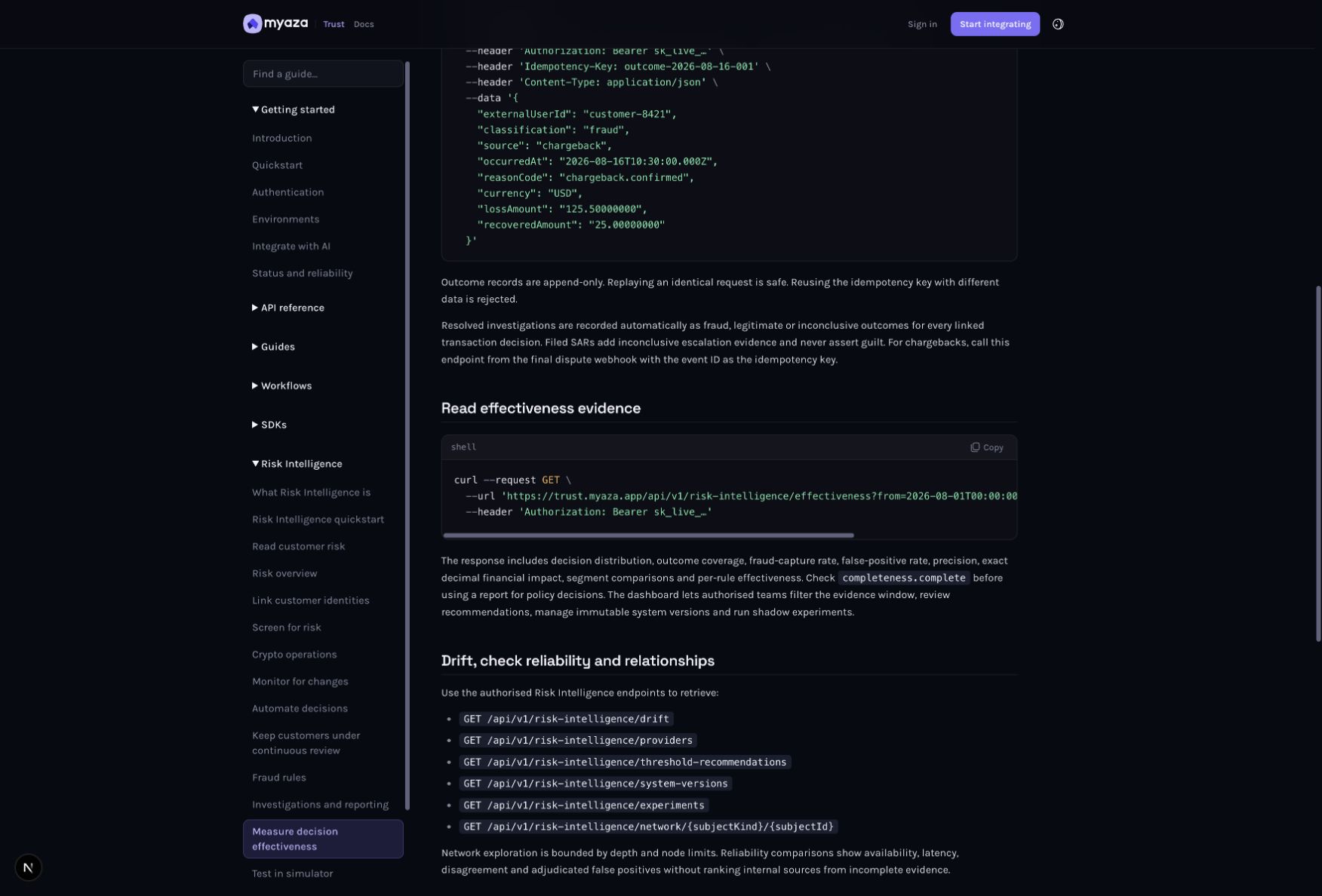Viewport: 1322px width, 896px height.
Task: Click the Next.js dev tools badge
Action: click(28, 867)
